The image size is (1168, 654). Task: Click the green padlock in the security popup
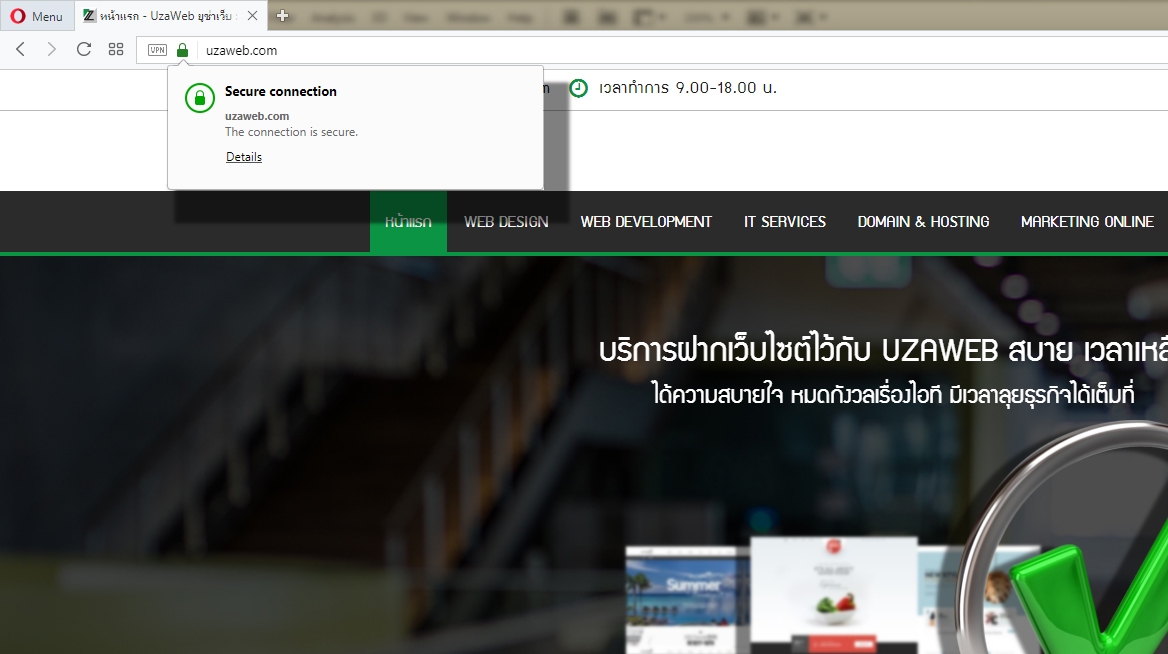pyautogui.click(x=199, y=97)
